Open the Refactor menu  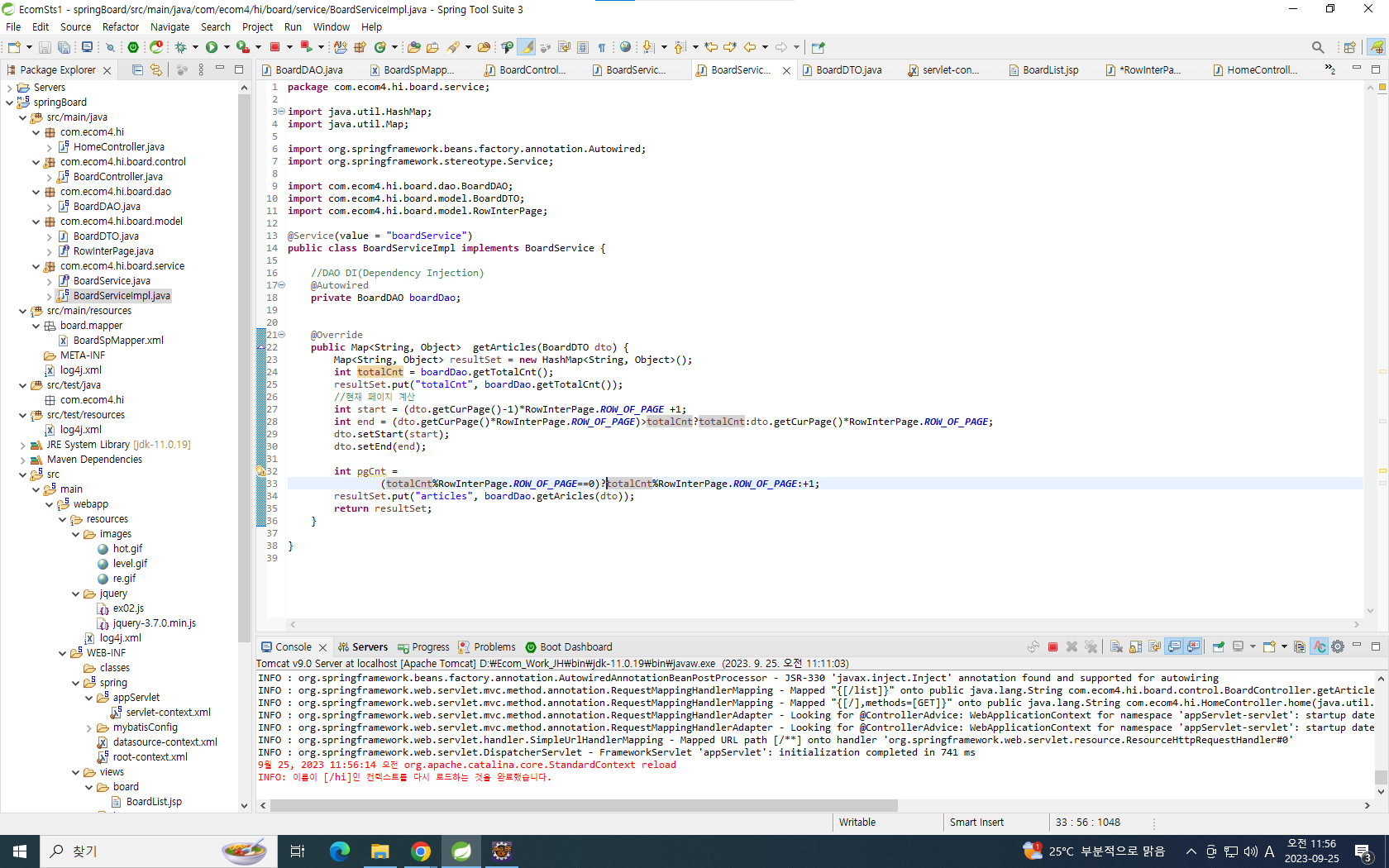(x=121, y=26)
